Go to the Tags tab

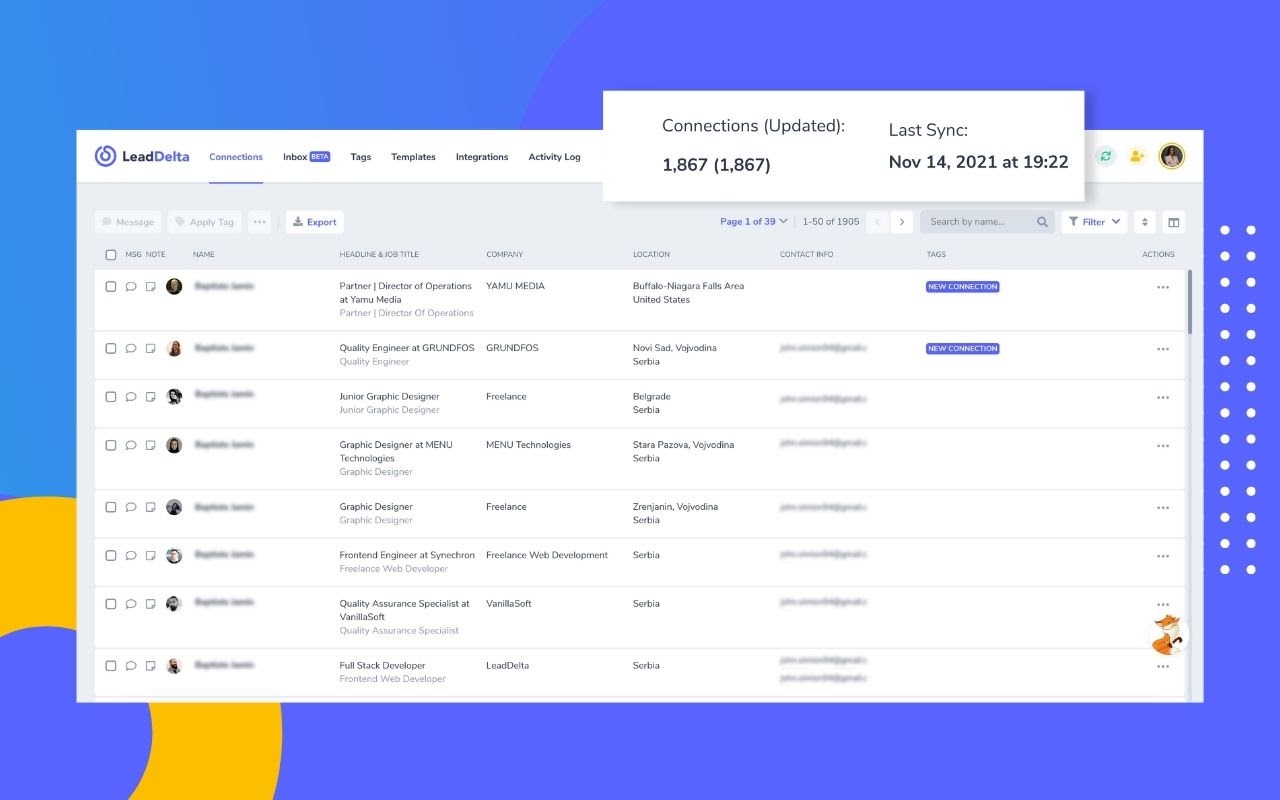click(361, 157)
